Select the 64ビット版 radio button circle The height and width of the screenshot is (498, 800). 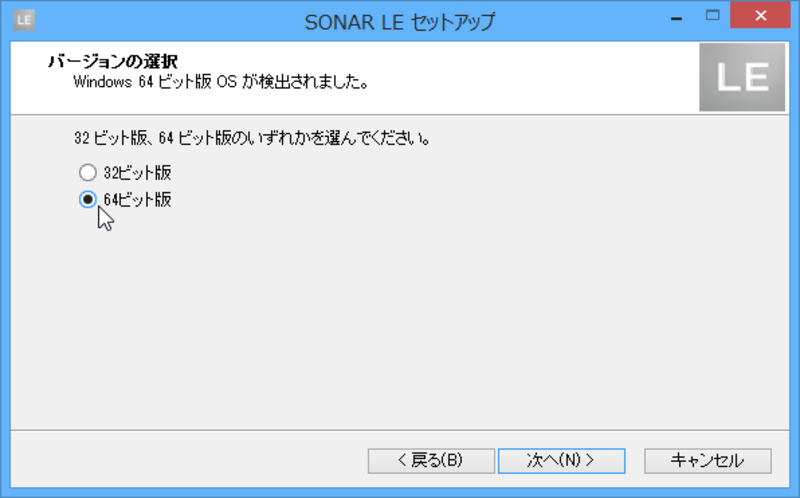coord(88,199)
